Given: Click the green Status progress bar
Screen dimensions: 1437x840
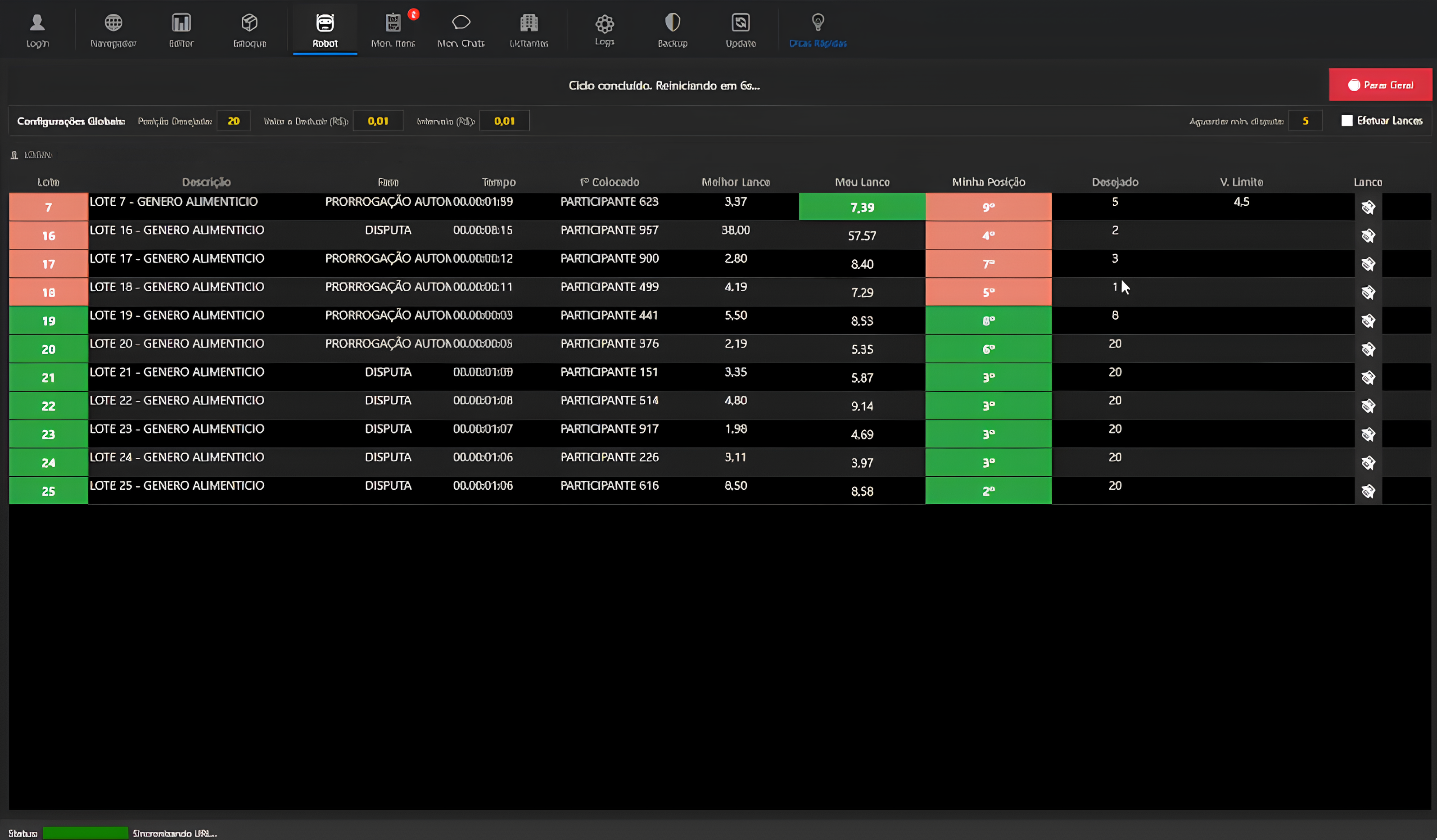Looking at the screenshot, I should pos(86,833).
